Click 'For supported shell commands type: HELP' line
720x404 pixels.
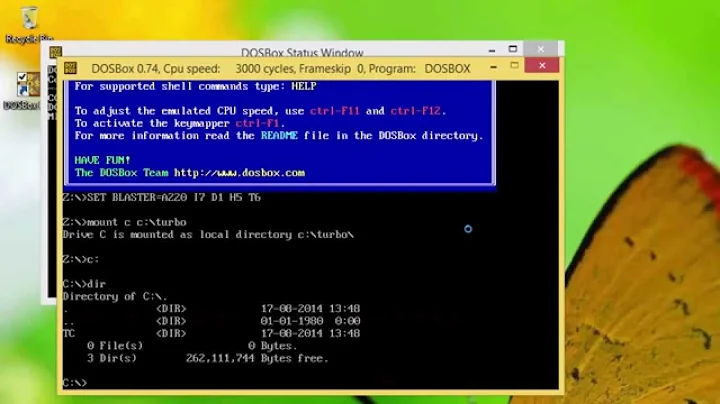tap(195, 86)
